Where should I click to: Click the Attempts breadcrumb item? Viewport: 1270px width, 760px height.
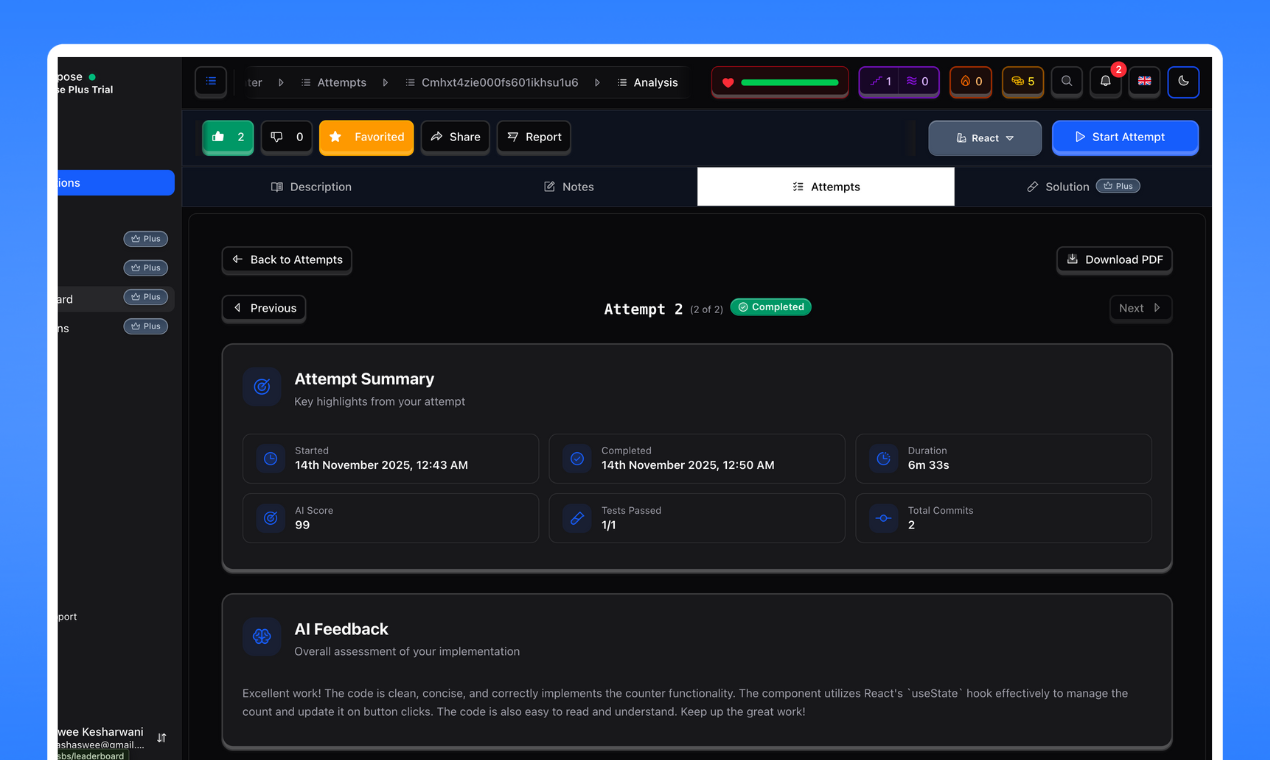tap(334, 83)
